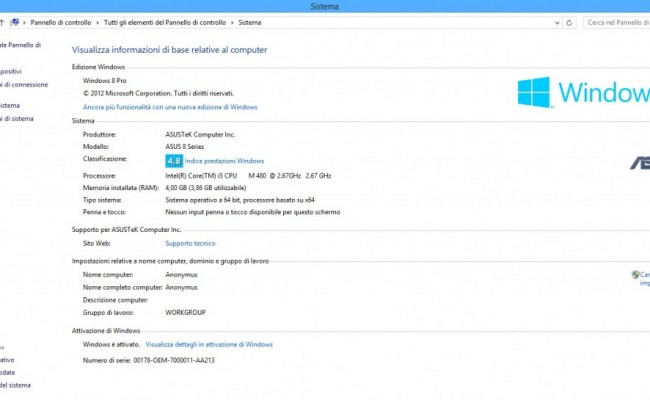Open 'Indice prestazioni Windows' link
650x400 pixels.
(x=224, y=161)
